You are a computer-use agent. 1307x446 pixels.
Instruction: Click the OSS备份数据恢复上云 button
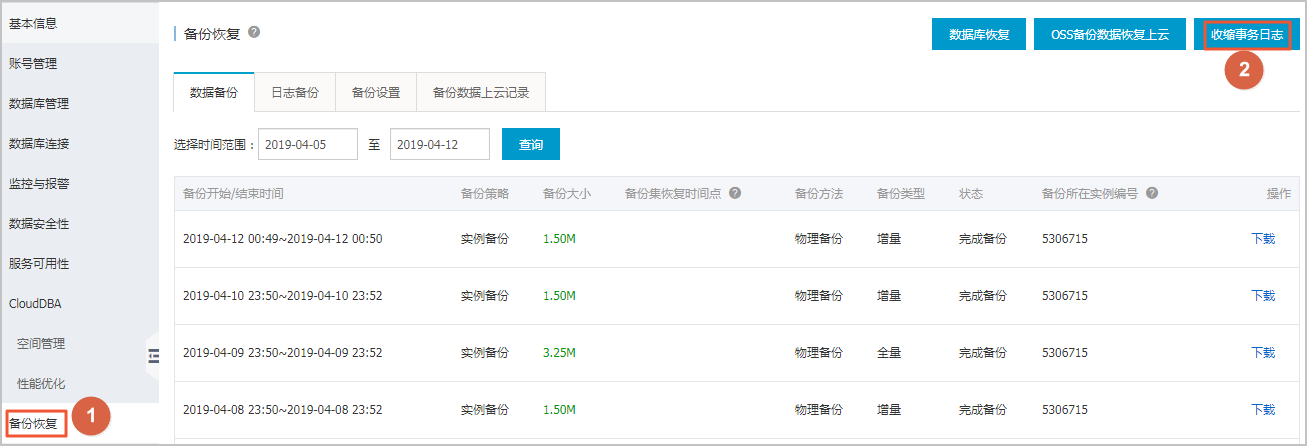pyautogui.click(x=1110, y=34)
